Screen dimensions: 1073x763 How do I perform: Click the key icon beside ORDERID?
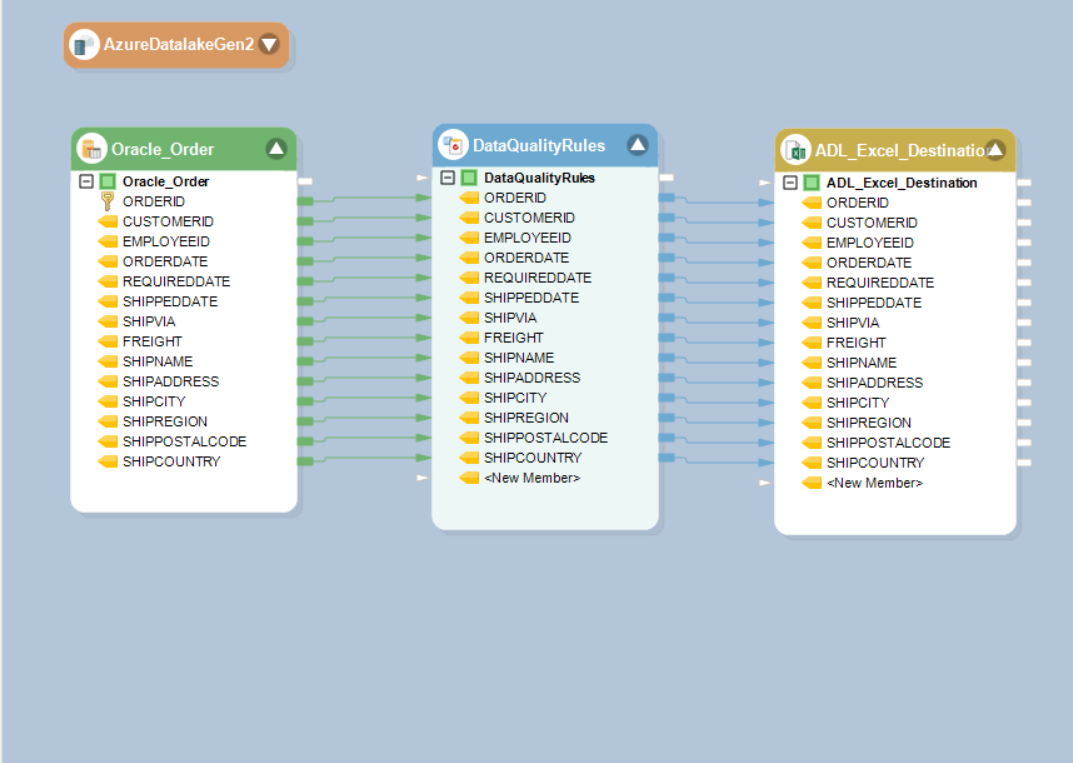(107, 201)
